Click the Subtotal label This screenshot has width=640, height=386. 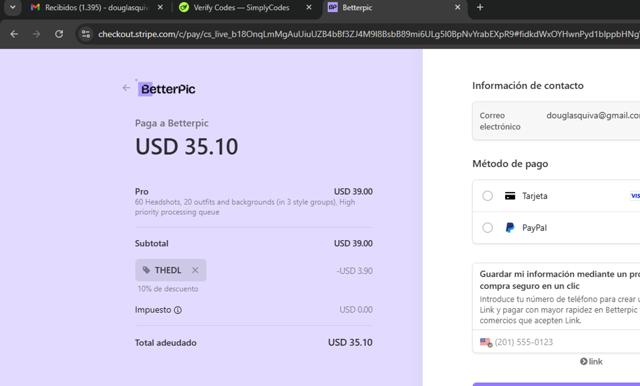click(x=151, y=244)
